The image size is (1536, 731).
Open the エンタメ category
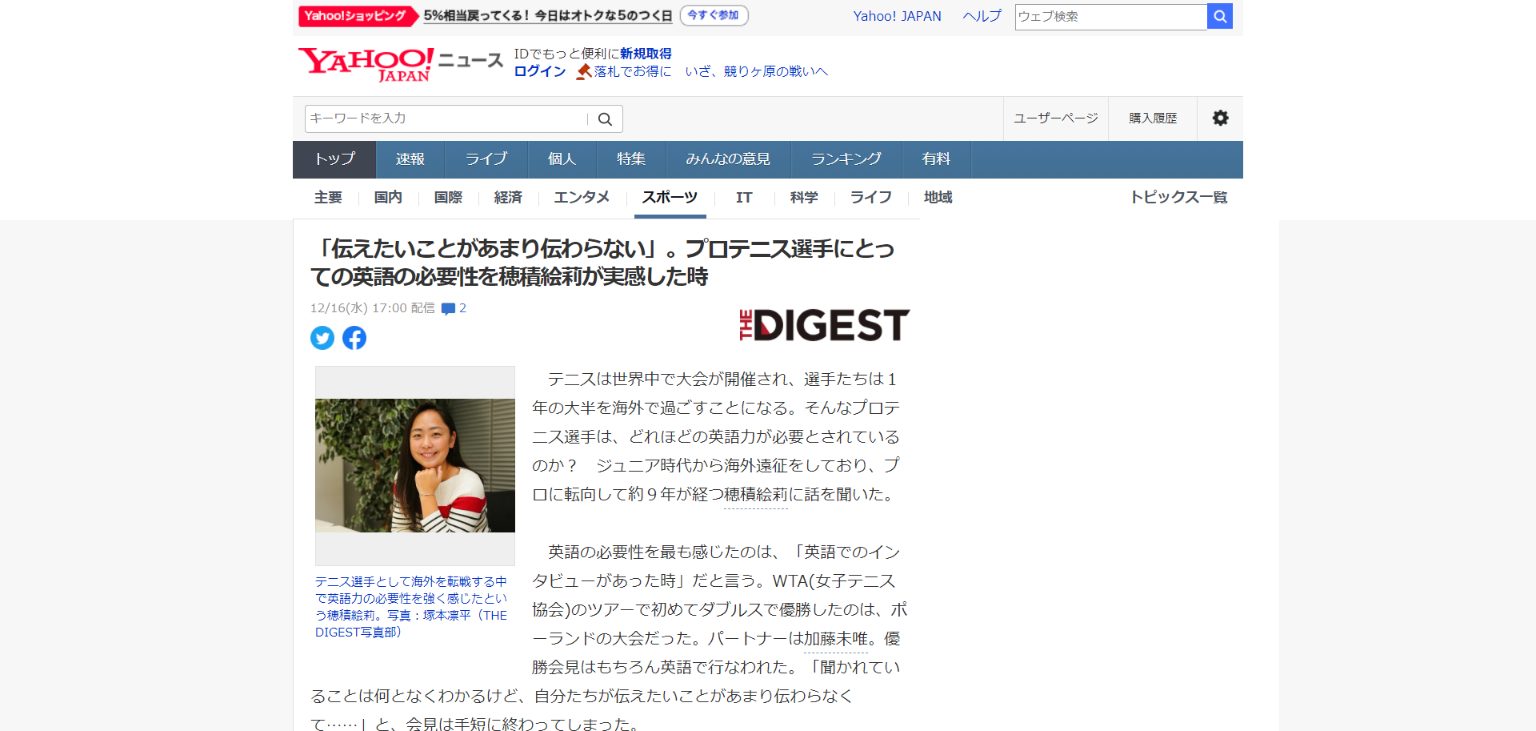(x=582, y=198)
